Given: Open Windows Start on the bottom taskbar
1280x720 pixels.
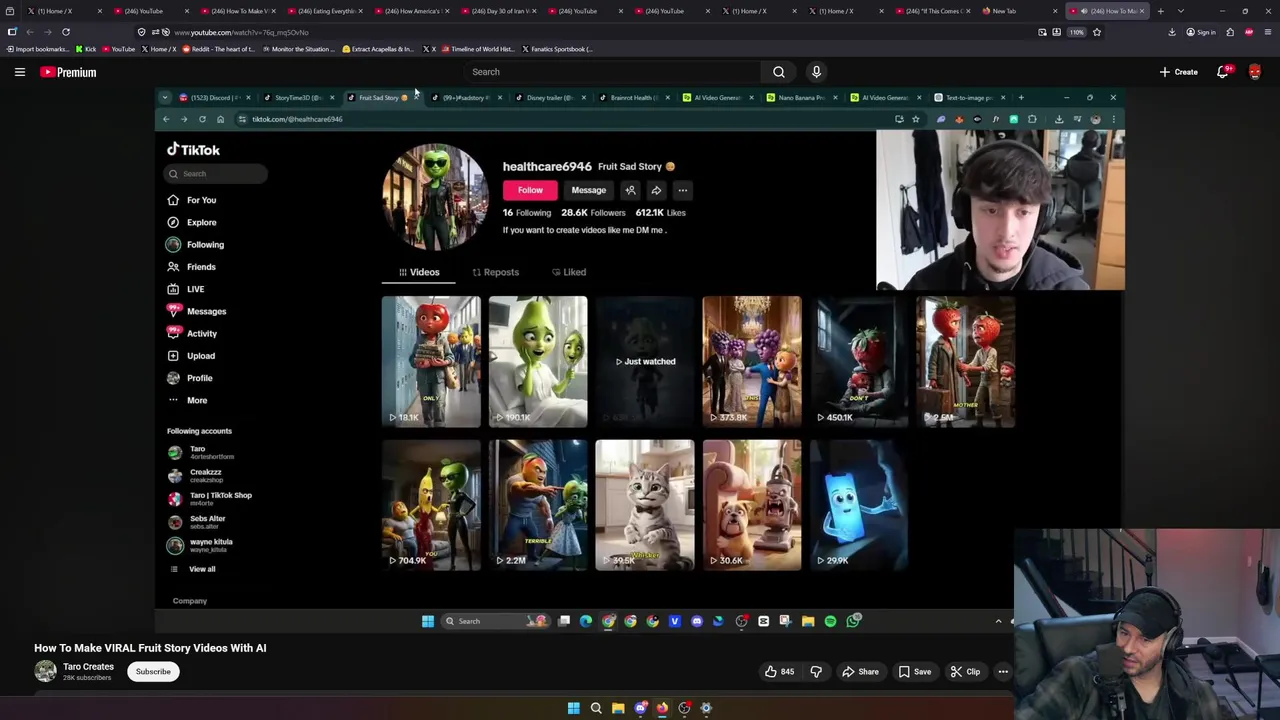Looking at the screenshot, I should [574, 708].
